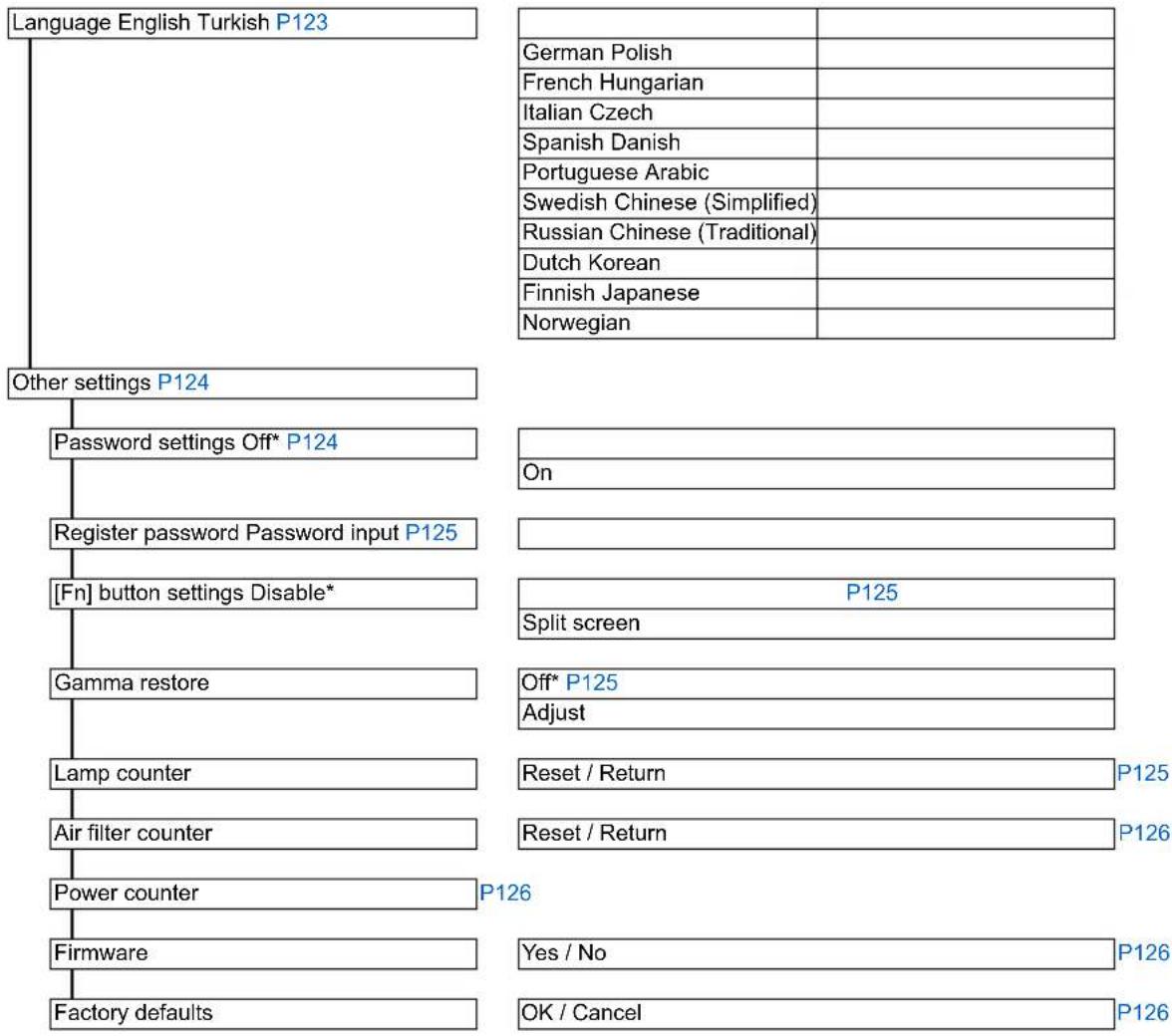Select the 'Portuguese Arabic' row
The width and height of the screenshot is (1172, 1036).
click(668, 172)
